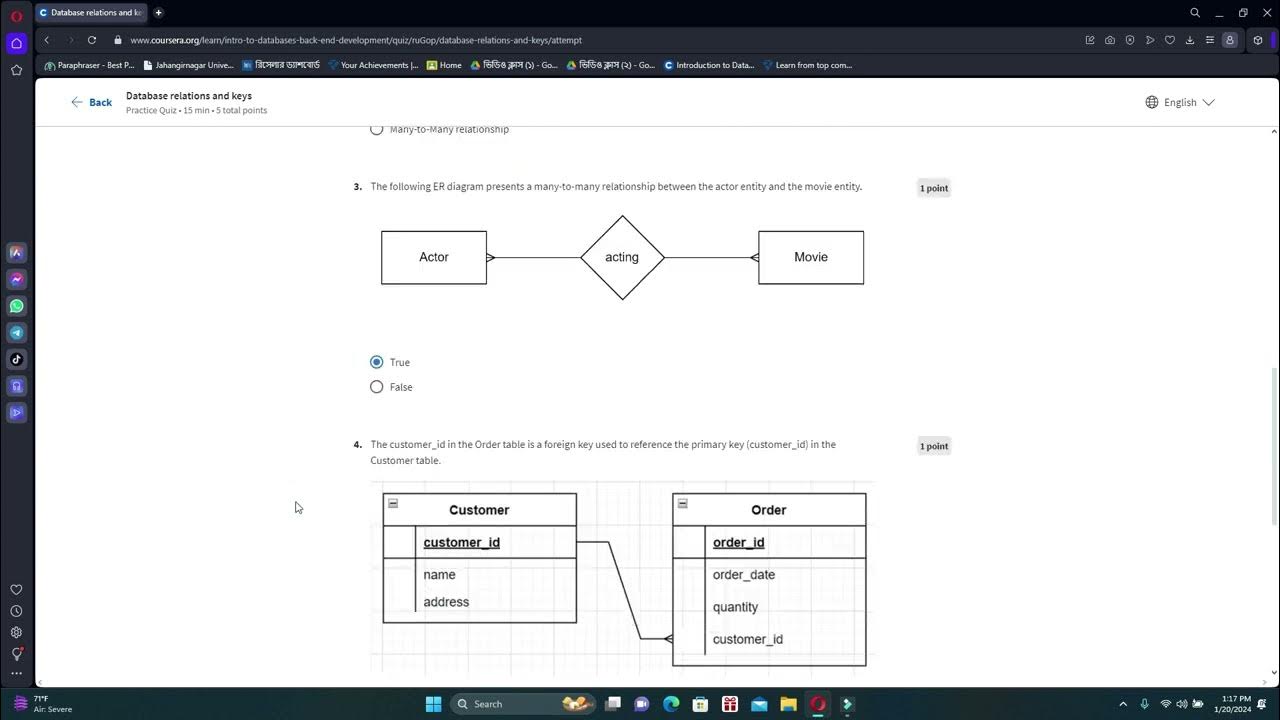Click the search tabs magnifier icon
Viewport: 1280px width, 720px height.
click(x=1195, y=13)
